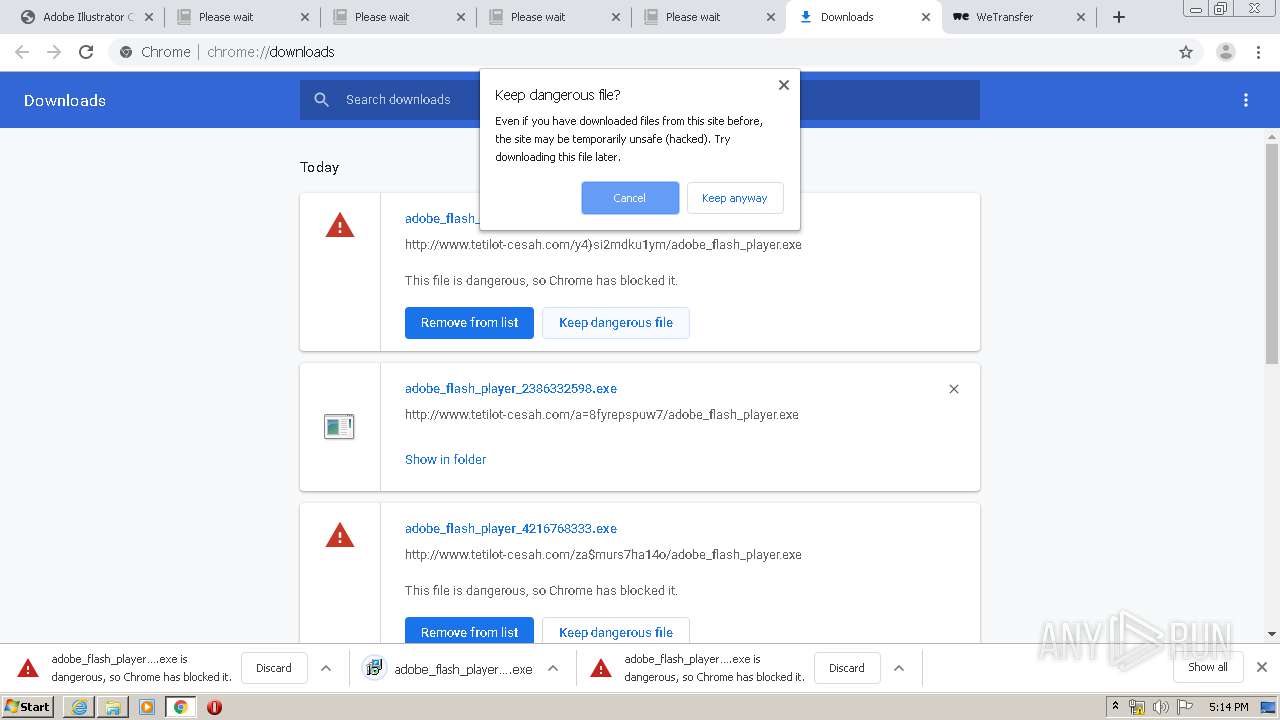
Task: Open the Chrome three-dot menu
Action: point(1258,52)
